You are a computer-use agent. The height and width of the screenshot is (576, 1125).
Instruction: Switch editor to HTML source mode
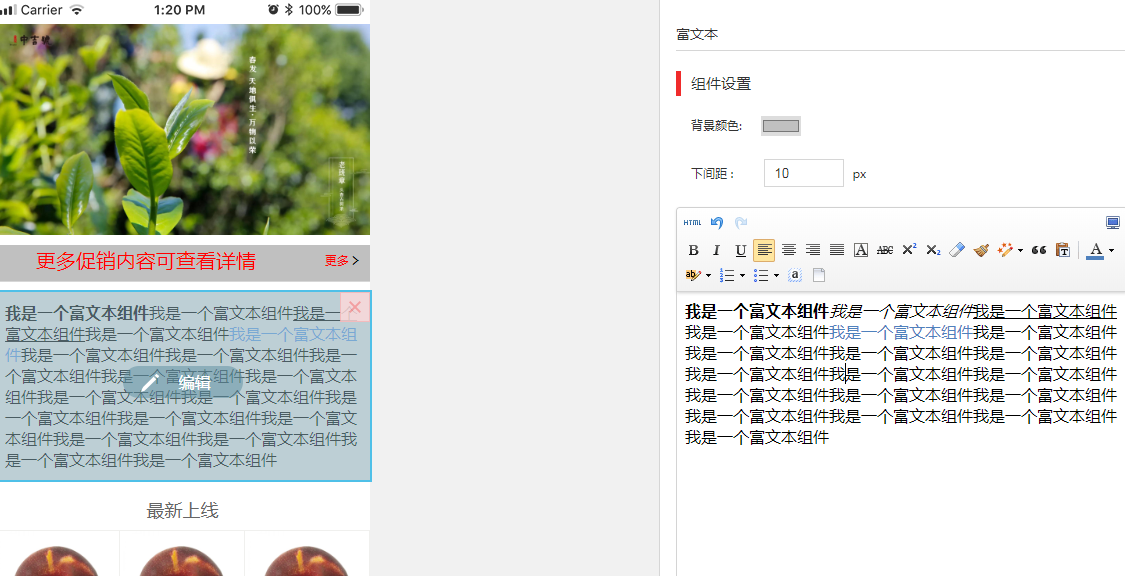692,223
